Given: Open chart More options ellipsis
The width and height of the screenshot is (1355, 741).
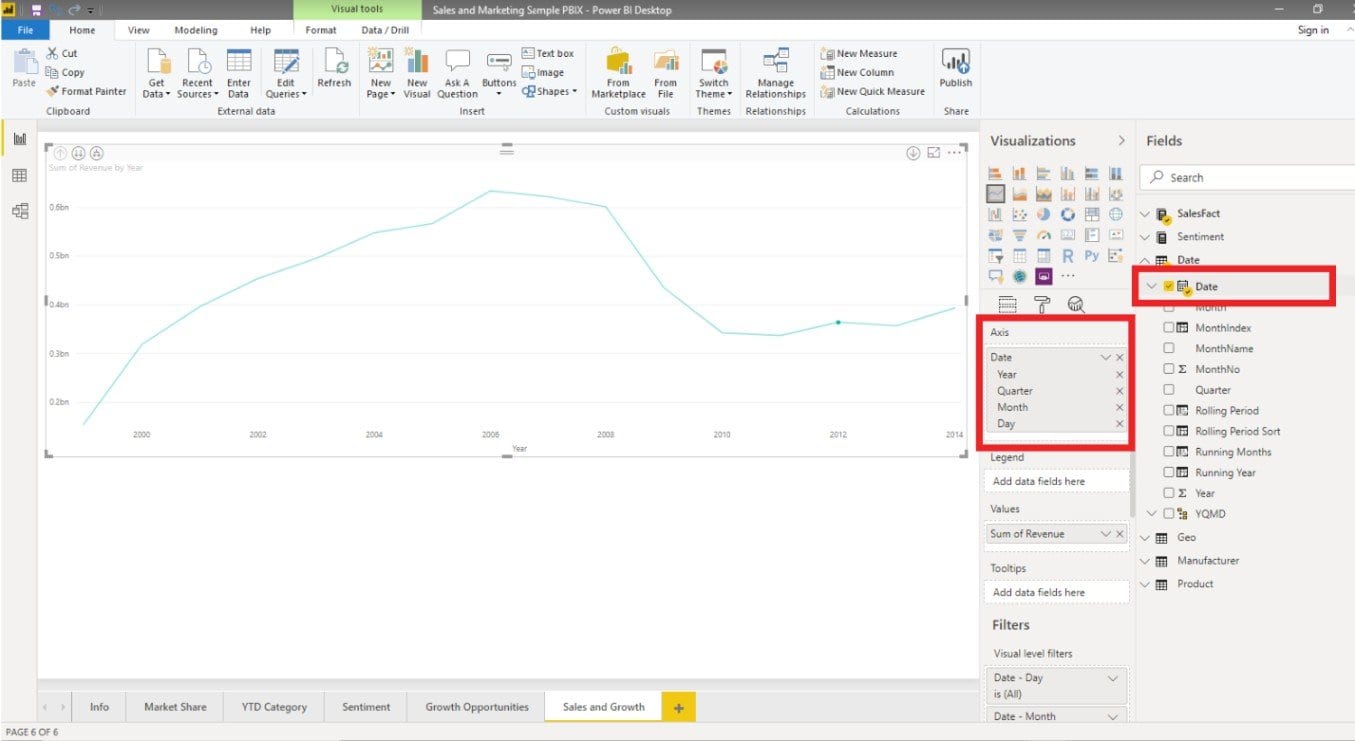Looking at the screenshot, I should click(x=954, y=153).
